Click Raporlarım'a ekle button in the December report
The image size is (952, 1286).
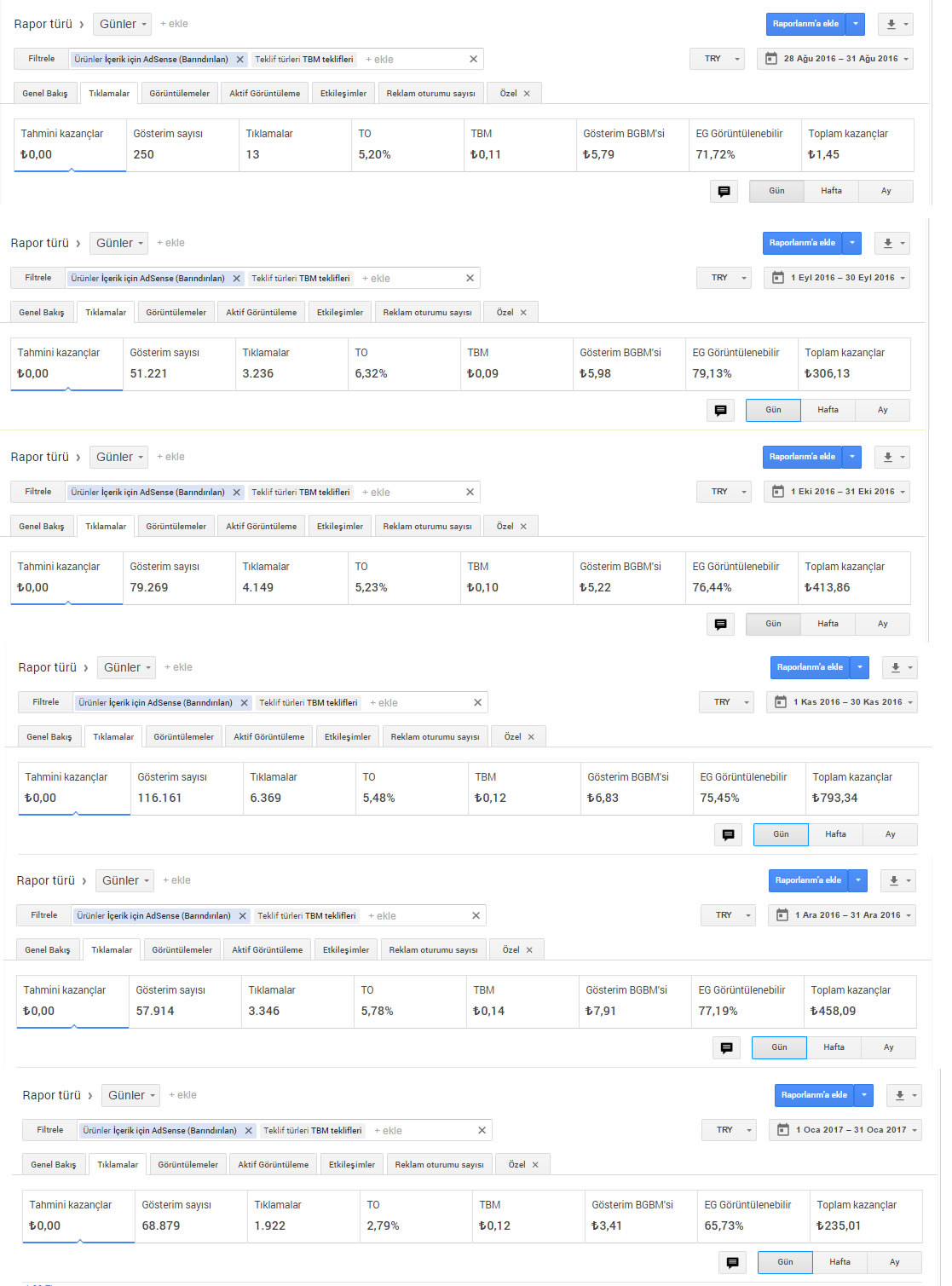(808, 880)
